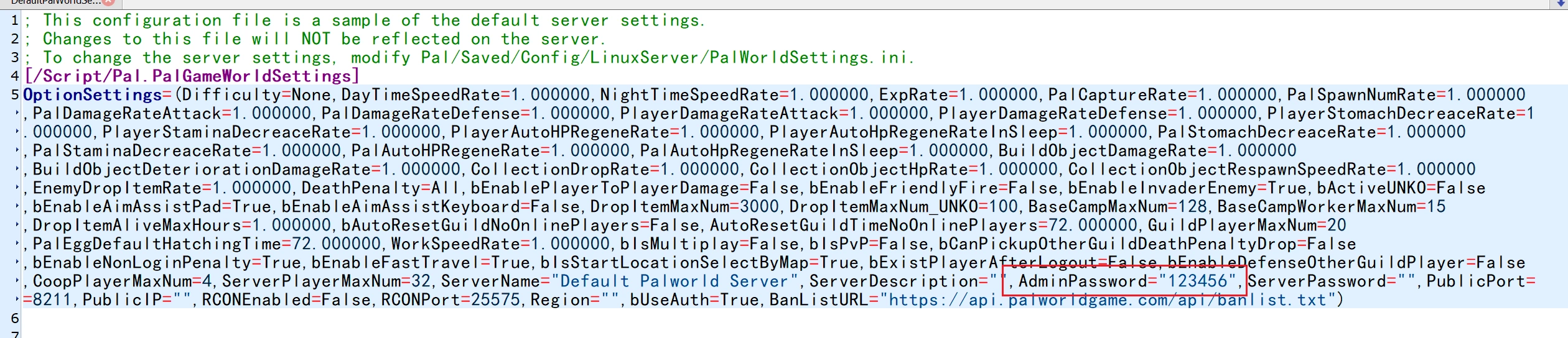Image resolution: width=1568 pixels, height=338 pixels.
Task: Click the word NOT in line 2 comment
Action: pyautogui.click(x=316, y=39)
